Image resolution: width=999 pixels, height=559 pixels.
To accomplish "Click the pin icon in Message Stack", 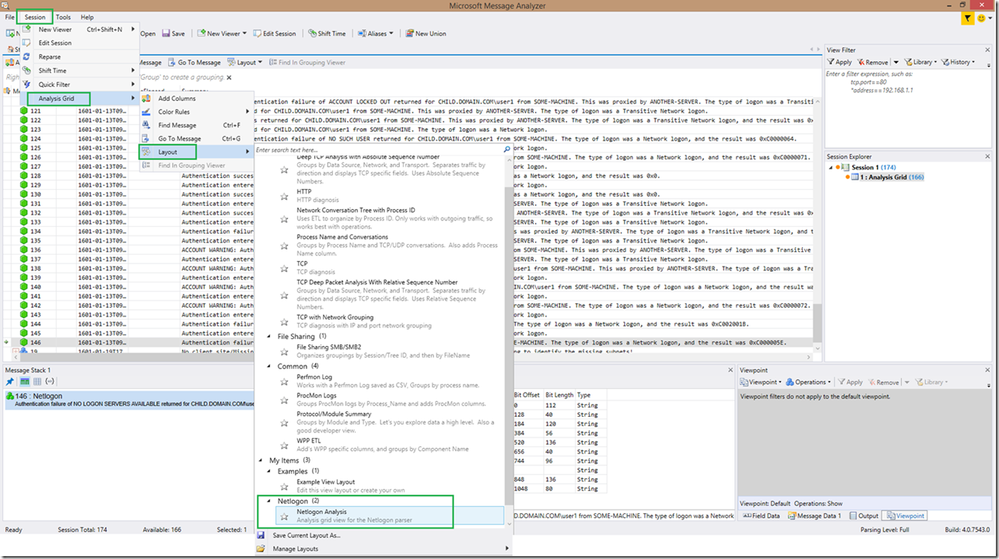I will [10, 382].
